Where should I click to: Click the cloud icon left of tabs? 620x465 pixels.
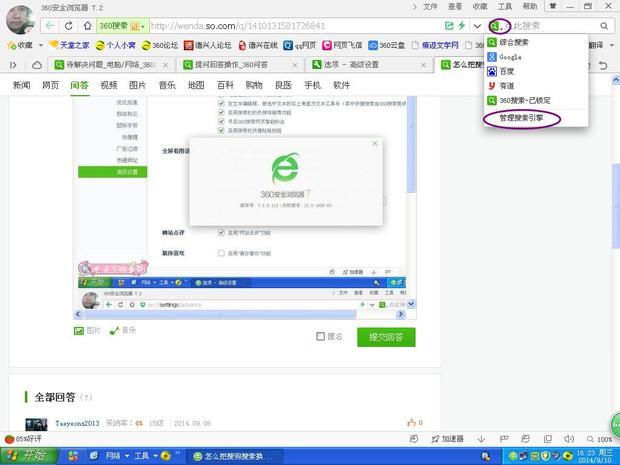[x=37, y=65]
